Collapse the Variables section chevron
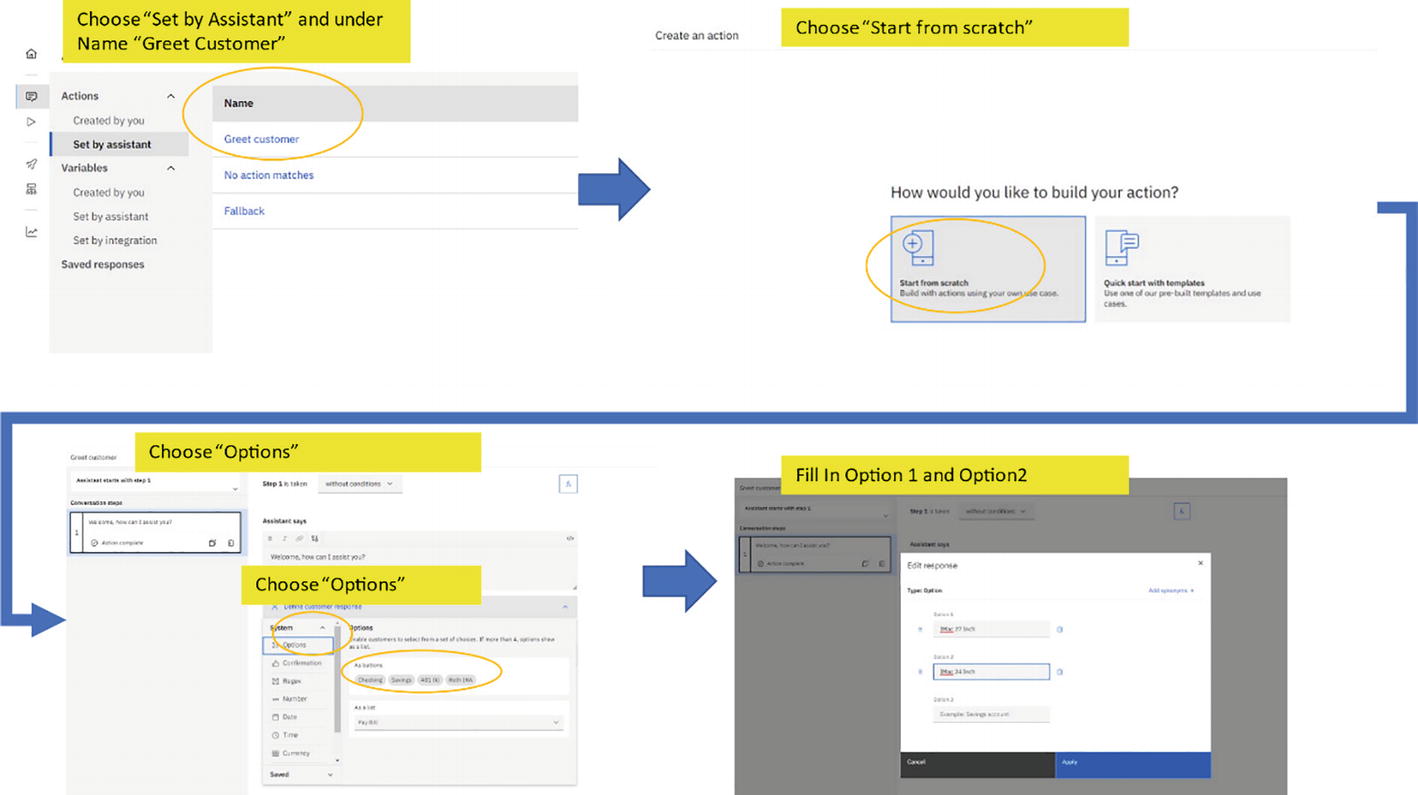 tap(170, 168)
